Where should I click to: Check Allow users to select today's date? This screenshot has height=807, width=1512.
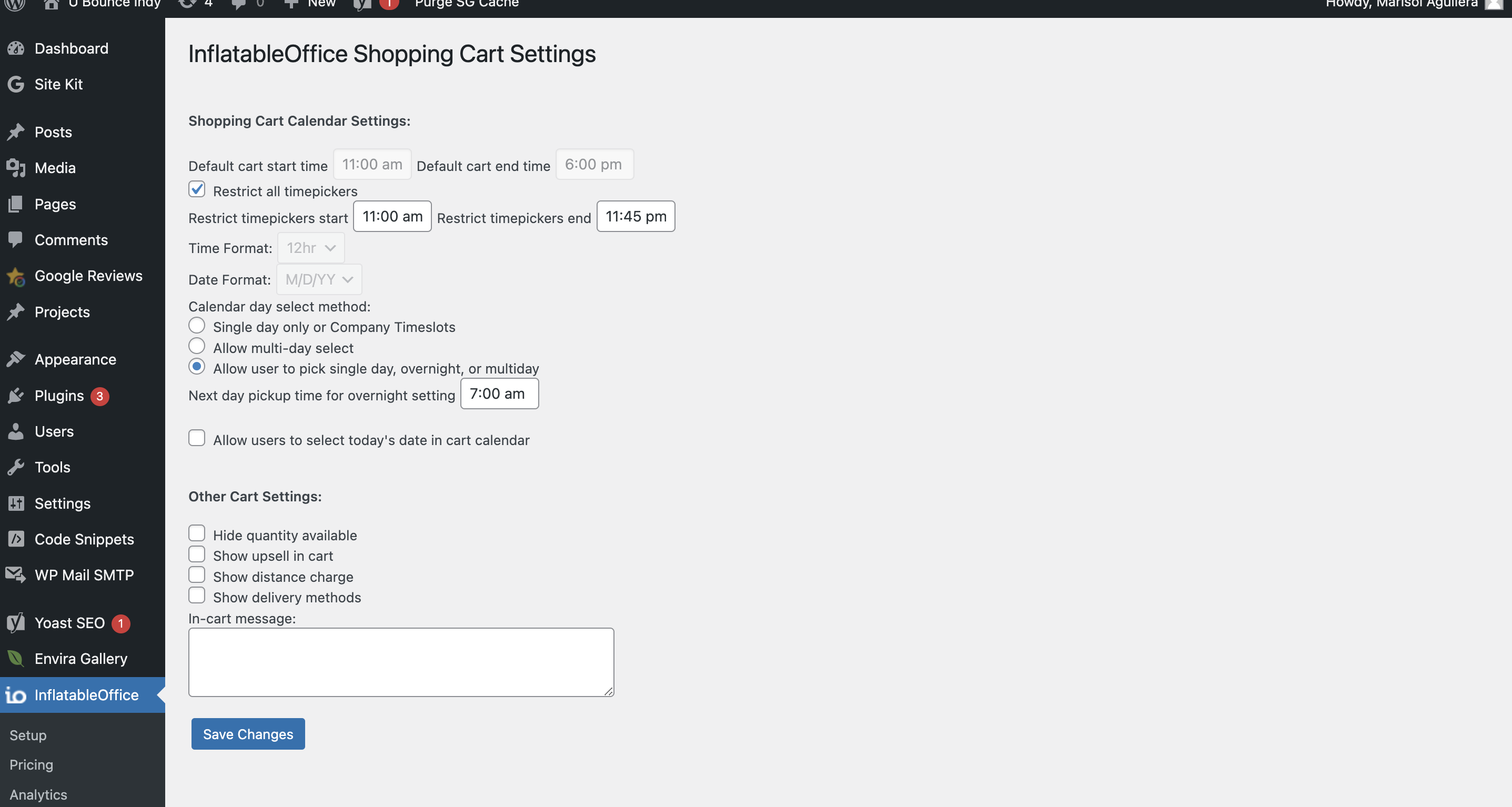197,438
